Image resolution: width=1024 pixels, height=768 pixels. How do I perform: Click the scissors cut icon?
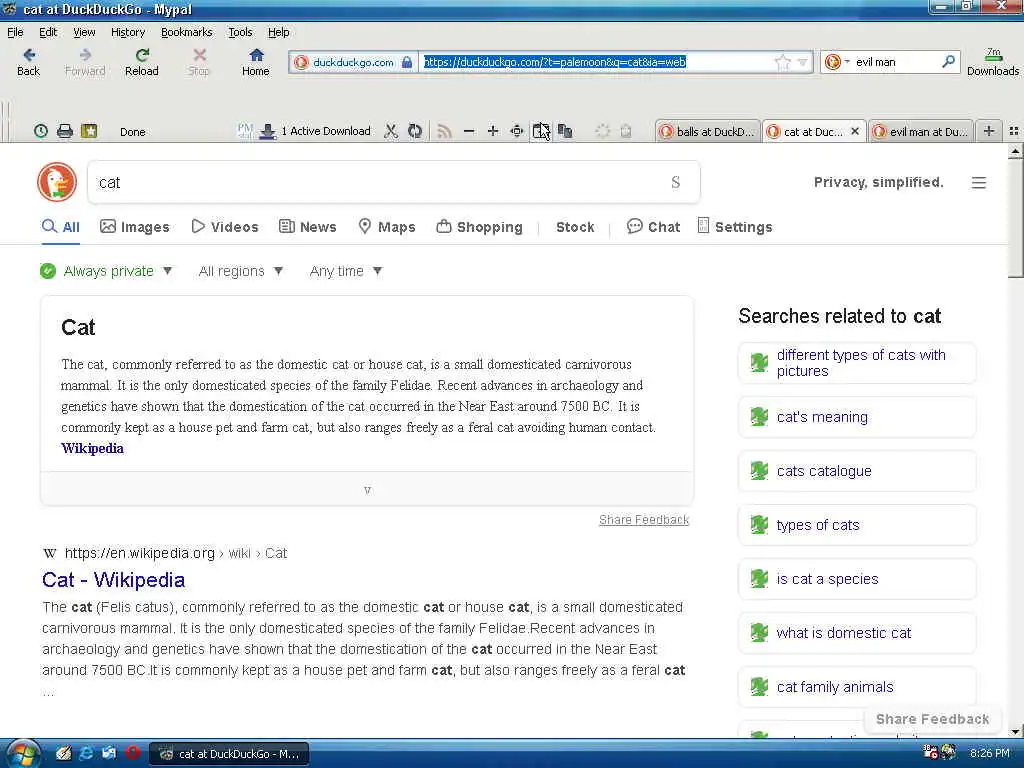(391, 131)
